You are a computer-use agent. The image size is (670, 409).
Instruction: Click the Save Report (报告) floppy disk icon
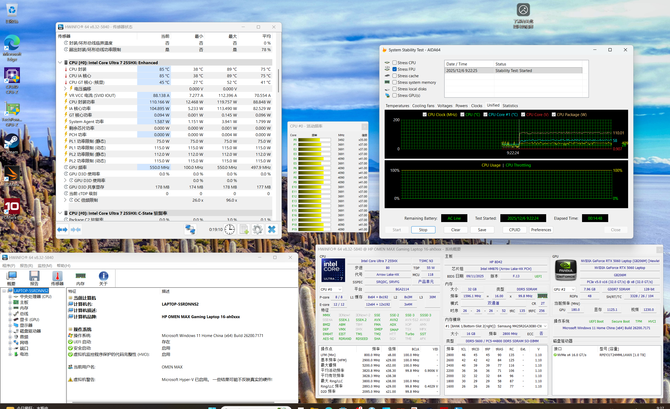(34, 274)
